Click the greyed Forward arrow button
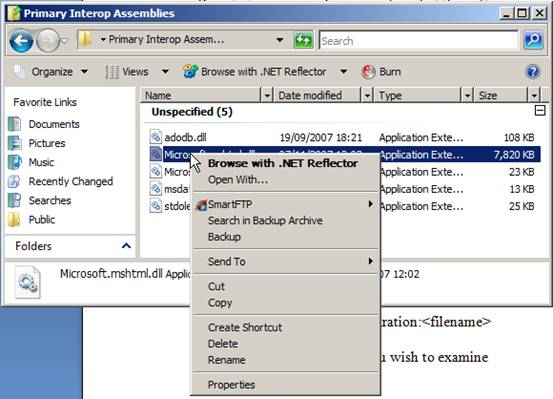The height and width of the screenshot is (399, 553). pos(48,41)
